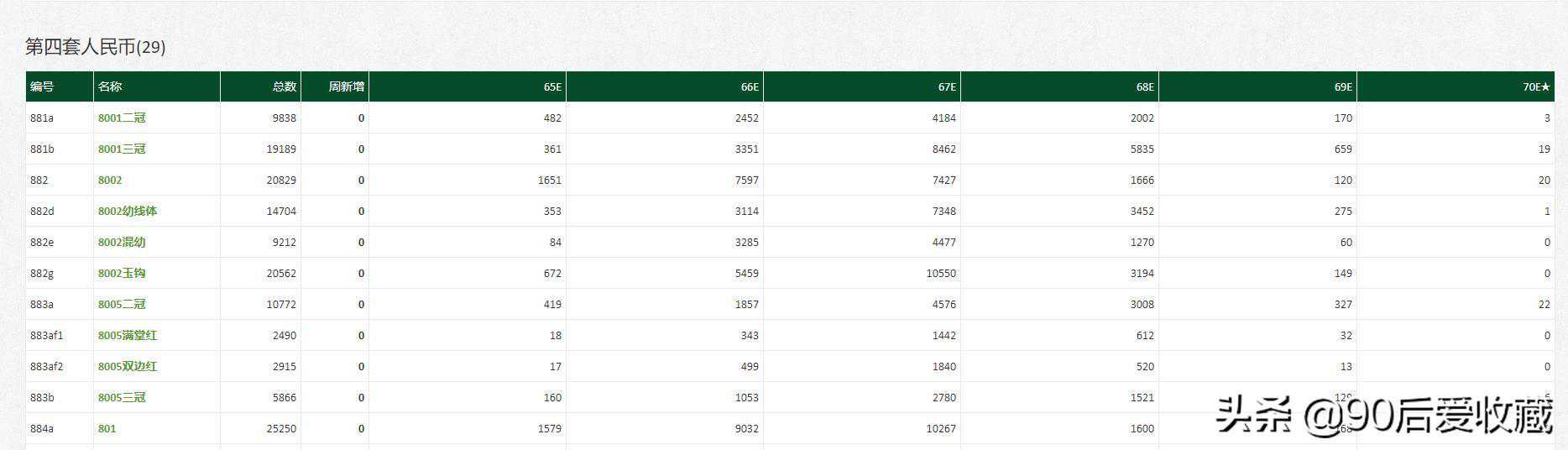
Task: Click the 67E grade column header
Action: (x=947, y=86)
